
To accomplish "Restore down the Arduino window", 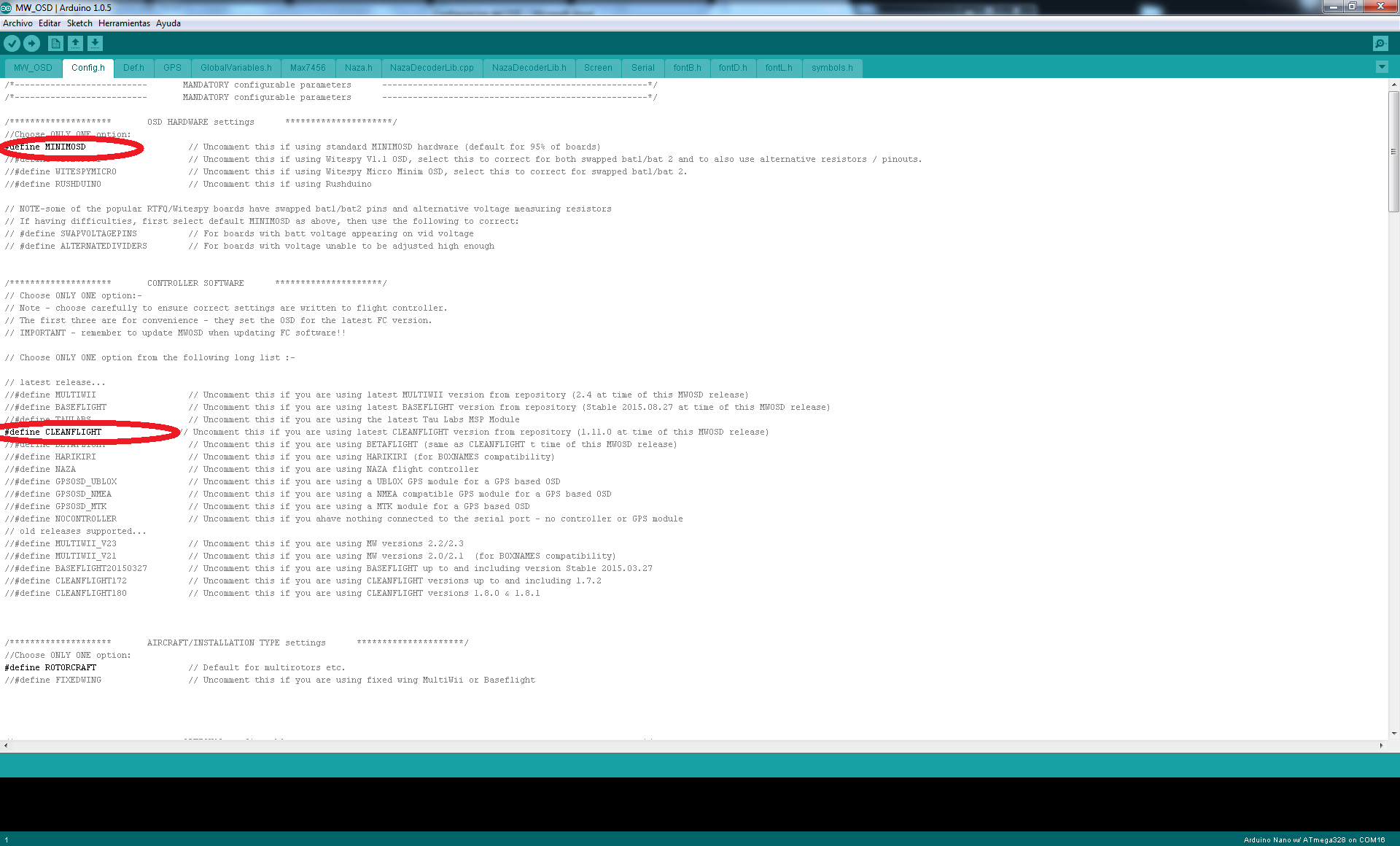I will click(x=1352, y=7).
